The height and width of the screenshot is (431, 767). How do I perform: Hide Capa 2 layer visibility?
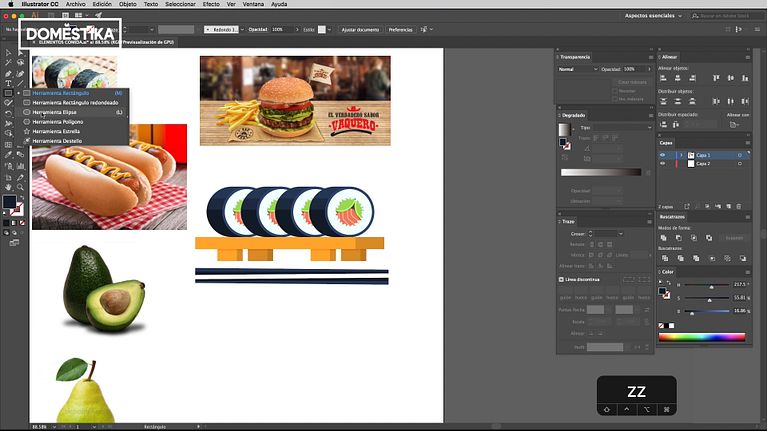pos(663,163)
